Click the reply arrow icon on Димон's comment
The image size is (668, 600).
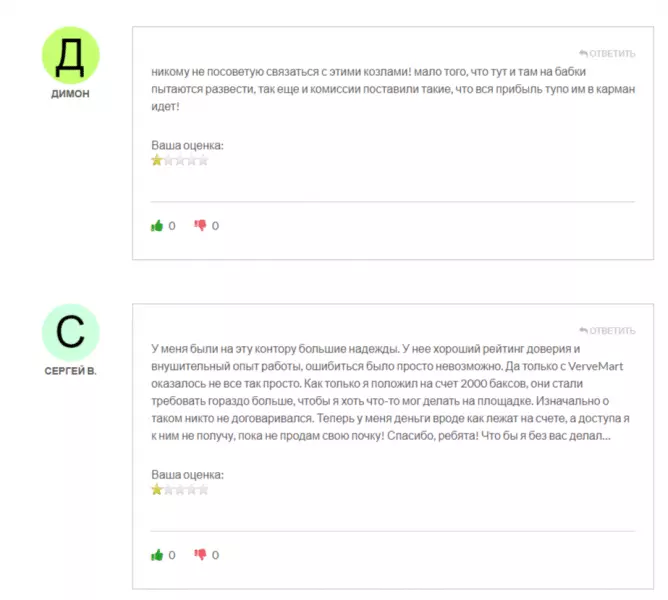tap(583, 53)
